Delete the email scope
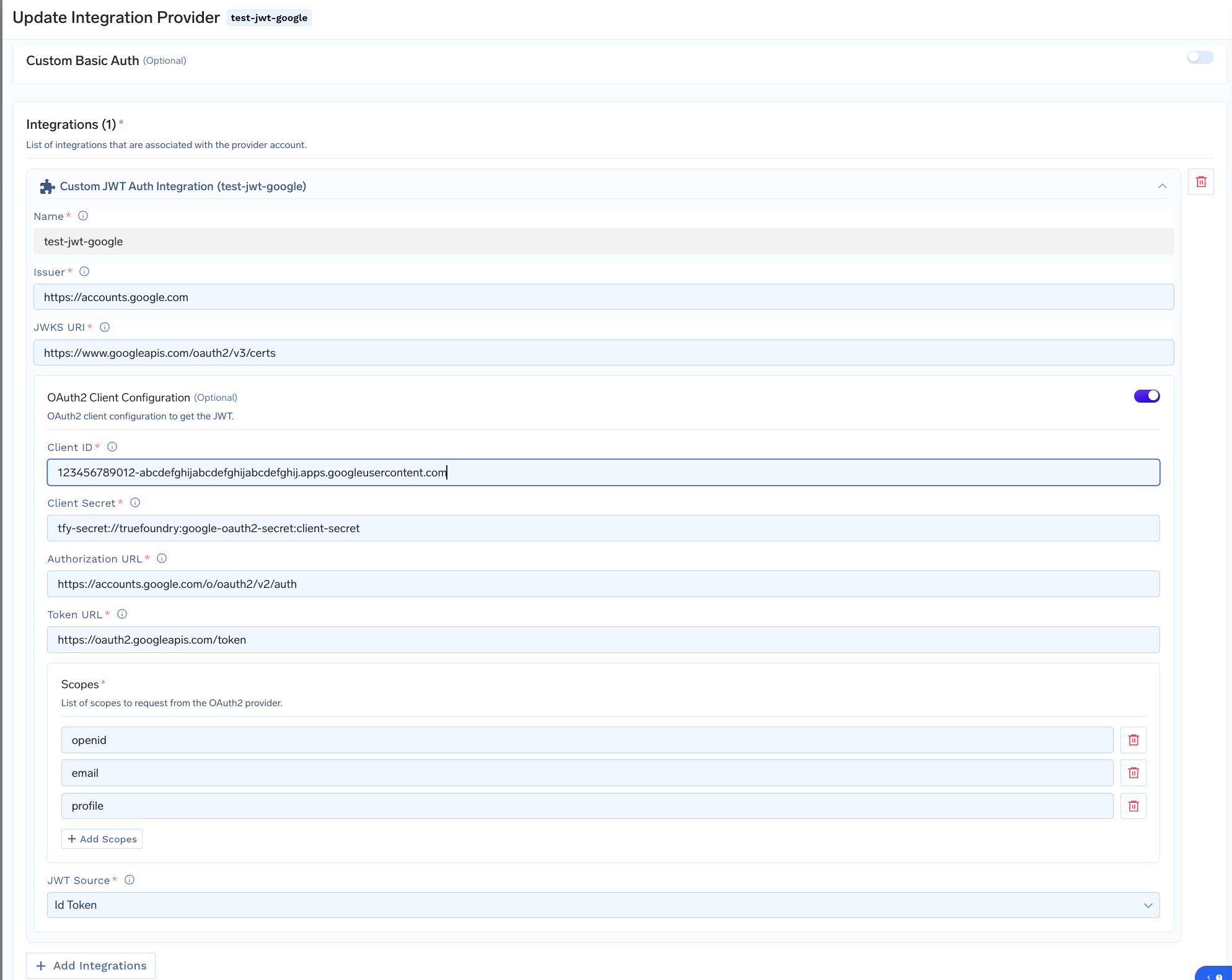The image size is (1232, 980). [x=1133, y=773]
